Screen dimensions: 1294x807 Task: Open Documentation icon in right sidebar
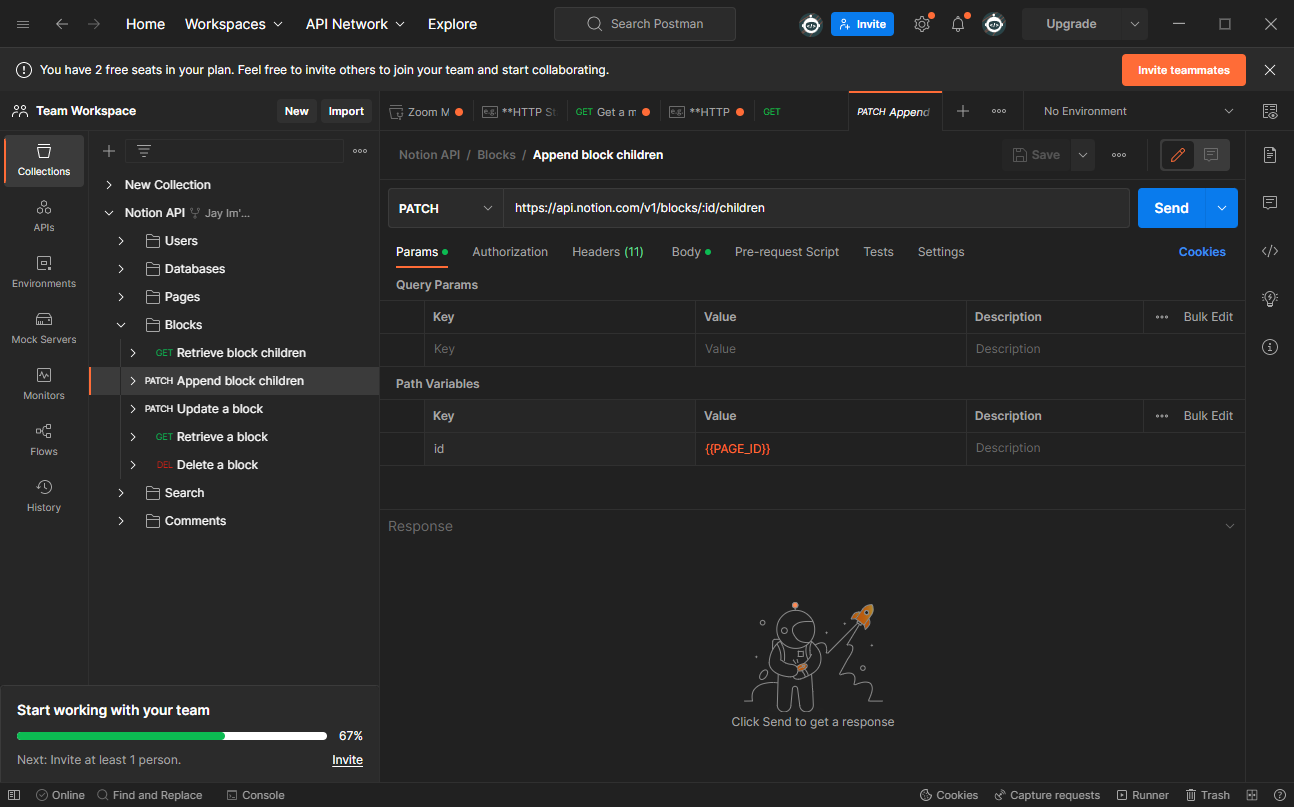click(x=1270, y=155)
